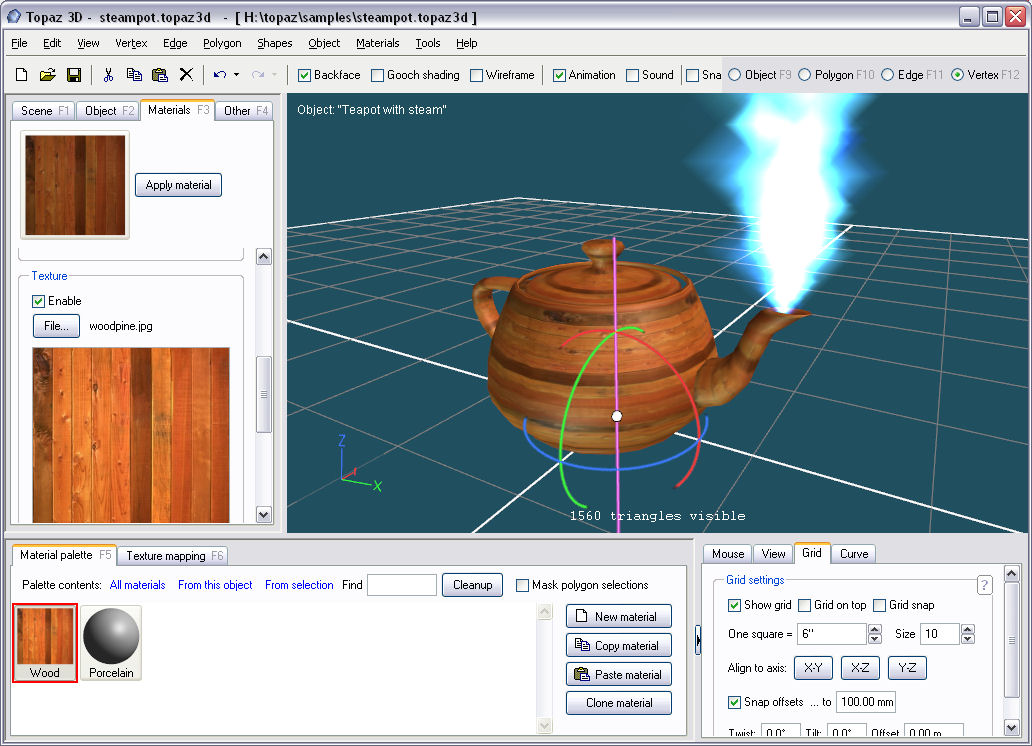Click the Paste clipboard icon

(160, 75)
